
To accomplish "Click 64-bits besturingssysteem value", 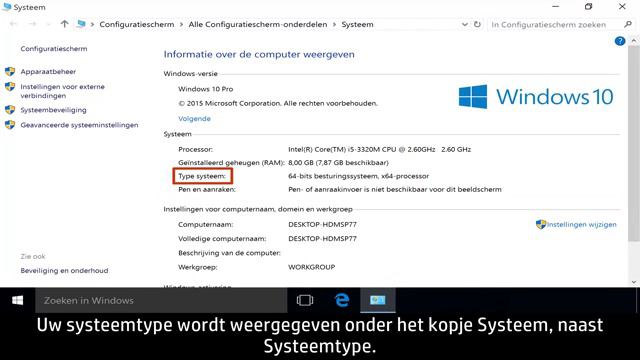I will (x=358, y=176).
